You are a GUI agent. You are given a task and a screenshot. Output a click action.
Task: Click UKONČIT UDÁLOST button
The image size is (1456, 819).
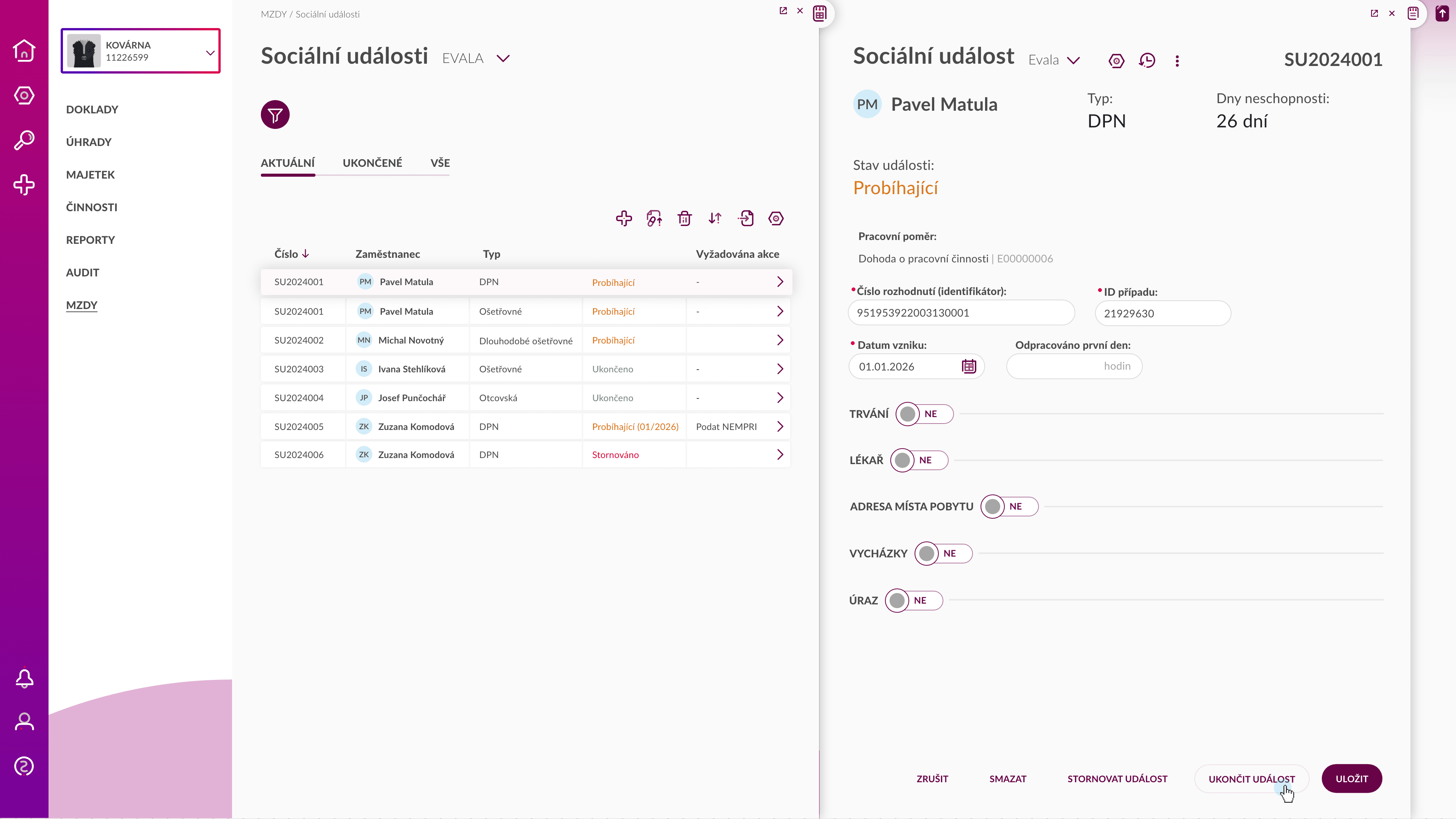point(1251,779)
